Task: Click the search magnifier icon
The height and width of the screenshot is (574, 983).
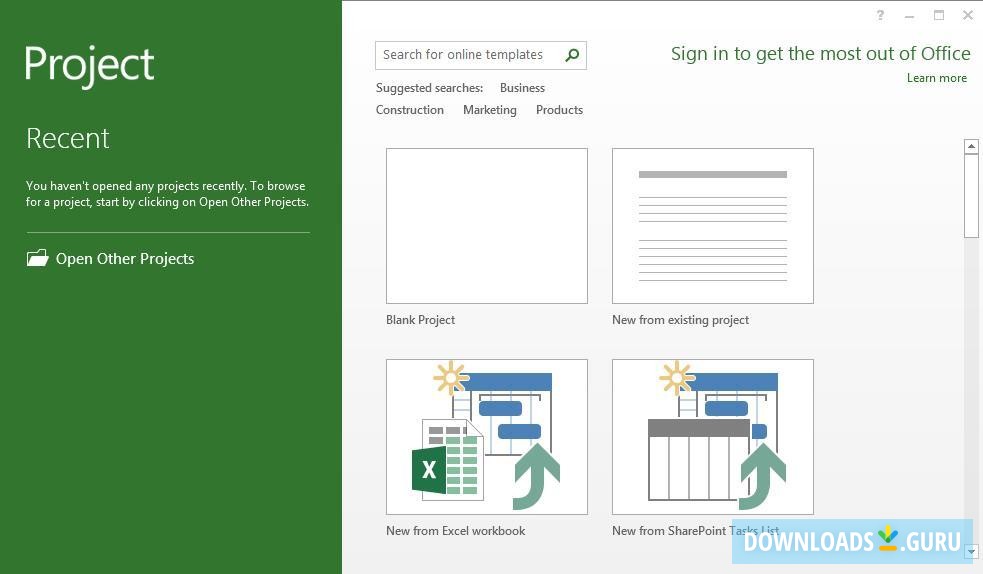Action: 572,55
